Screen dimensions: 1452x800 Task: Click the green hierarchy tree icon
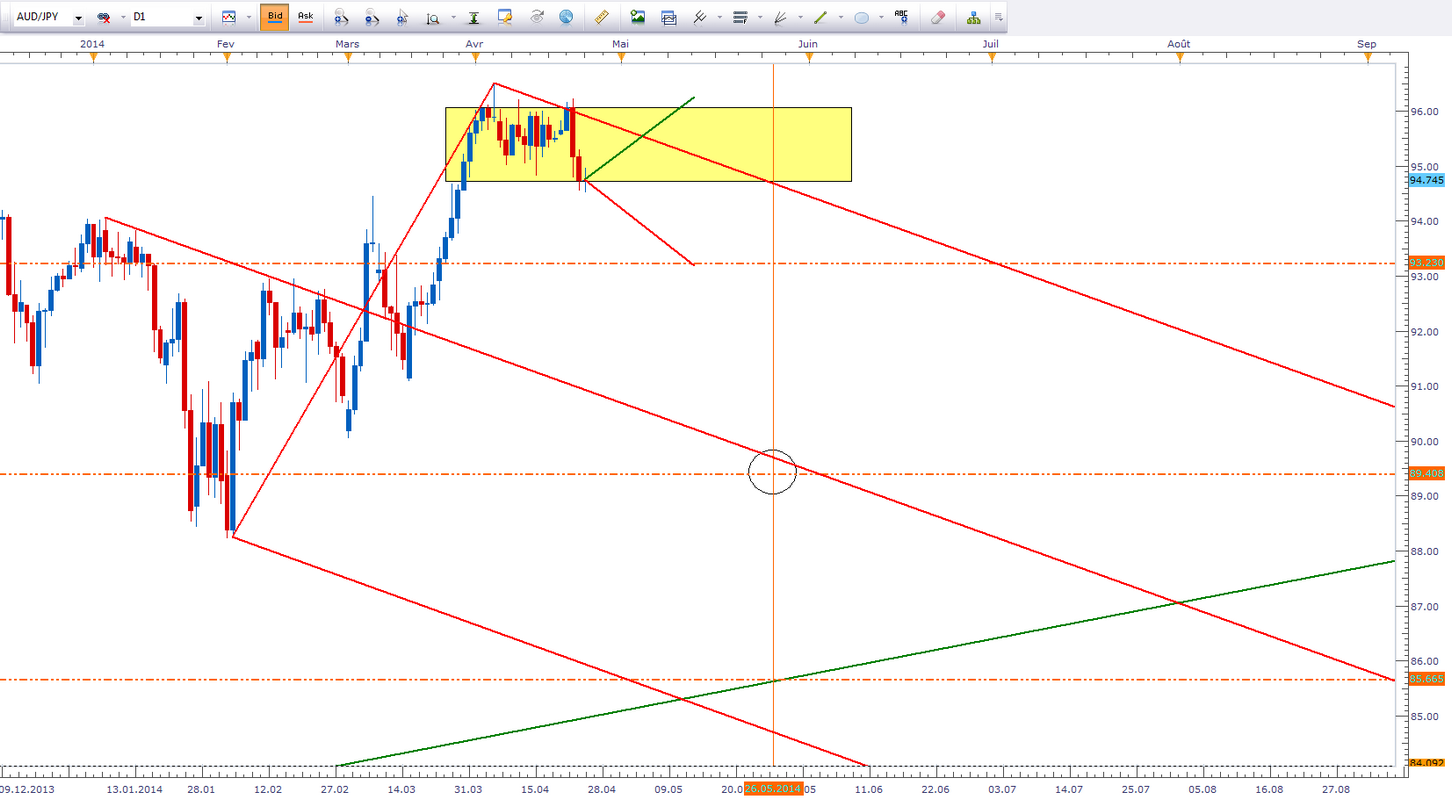(974, 17)
